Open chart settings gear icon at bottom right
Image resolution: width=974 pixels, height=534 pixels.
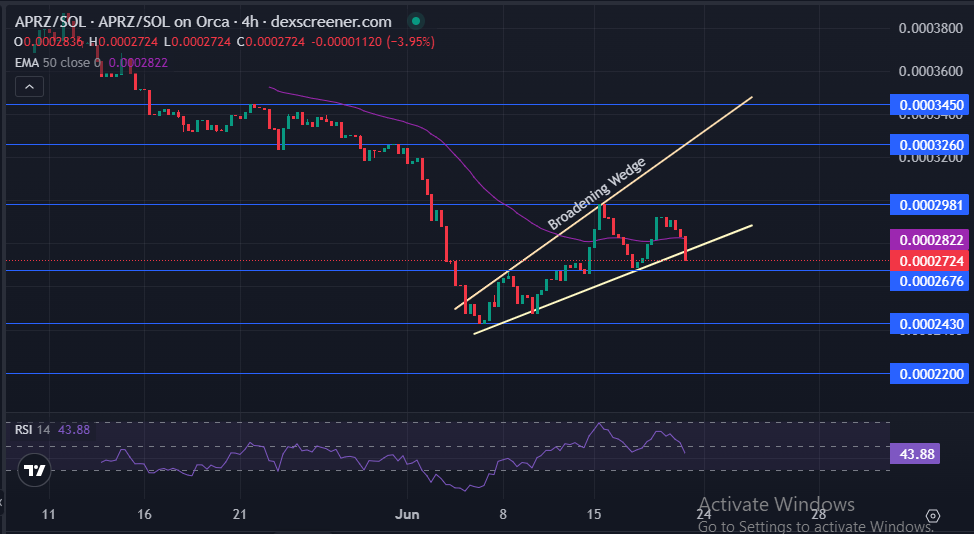point(932,515)
